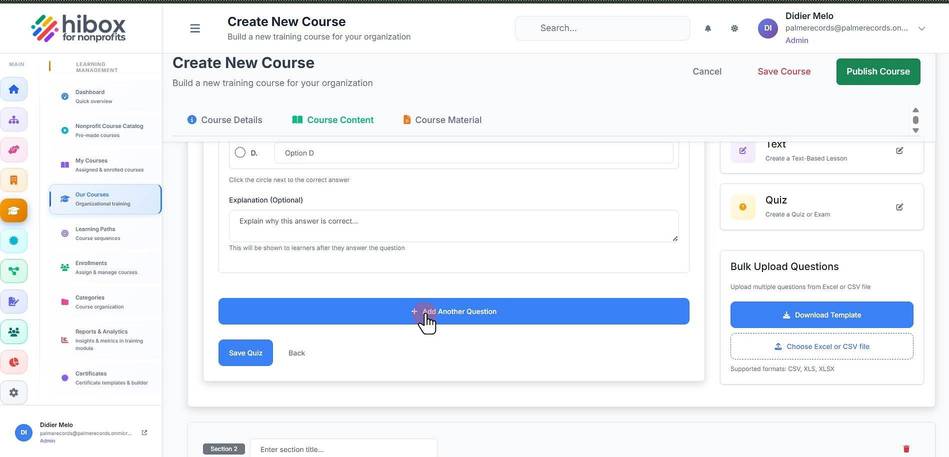Image resolution: width=949 pixels, height=457 pixels.
Task: Click the scroll down arrow near tabs
Action: (x=915, y=130)
